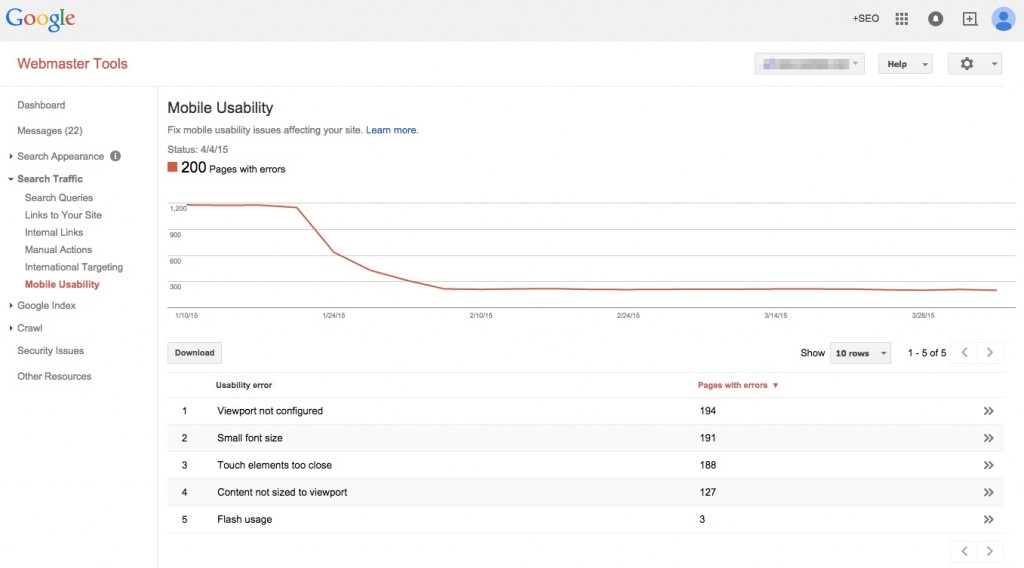1024x568 pixels.
Task: Follow the Learn more link
Action: click(x=392, y=130)
